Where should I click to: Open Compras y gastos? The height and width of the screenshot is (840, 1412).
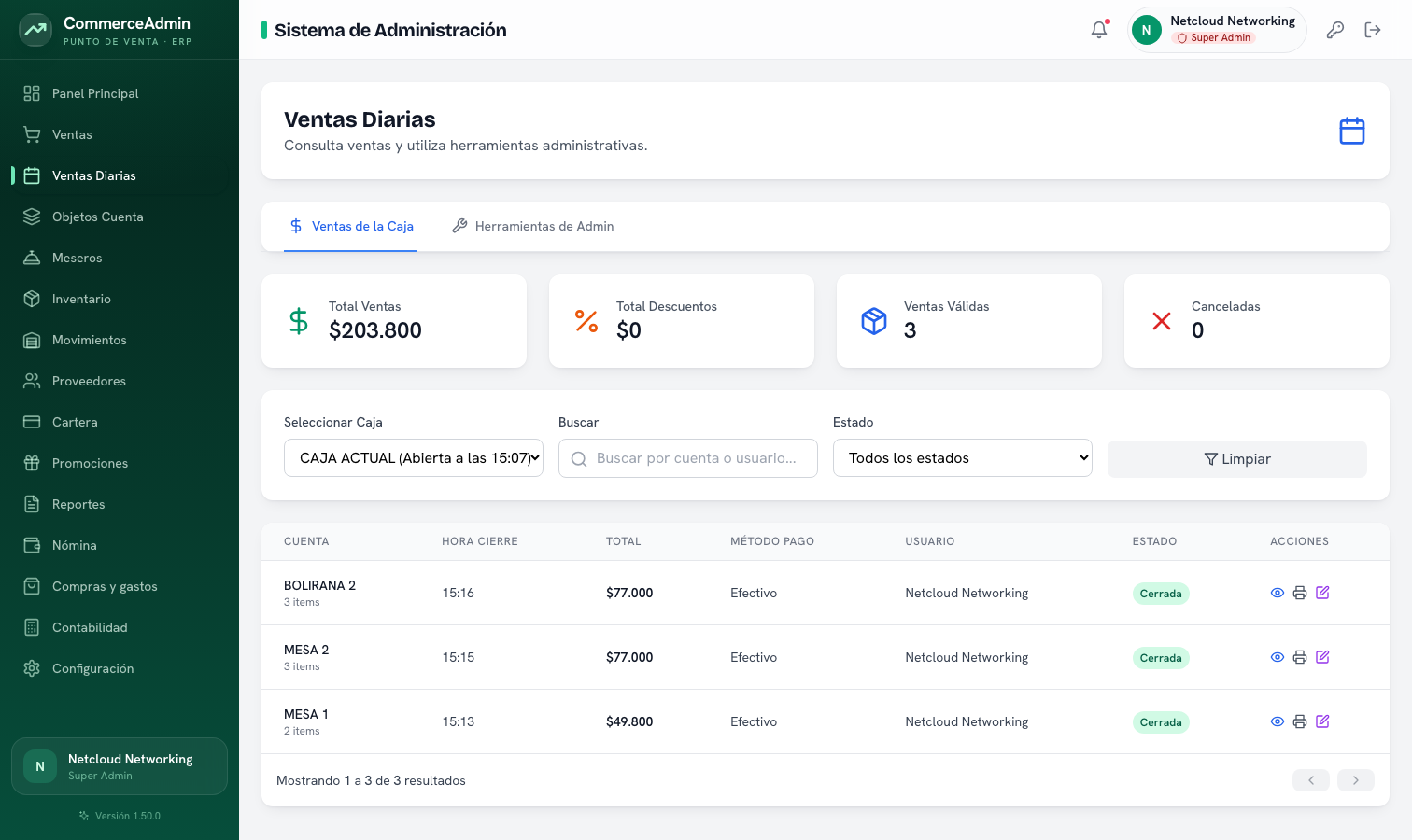[x=120, y=586]
